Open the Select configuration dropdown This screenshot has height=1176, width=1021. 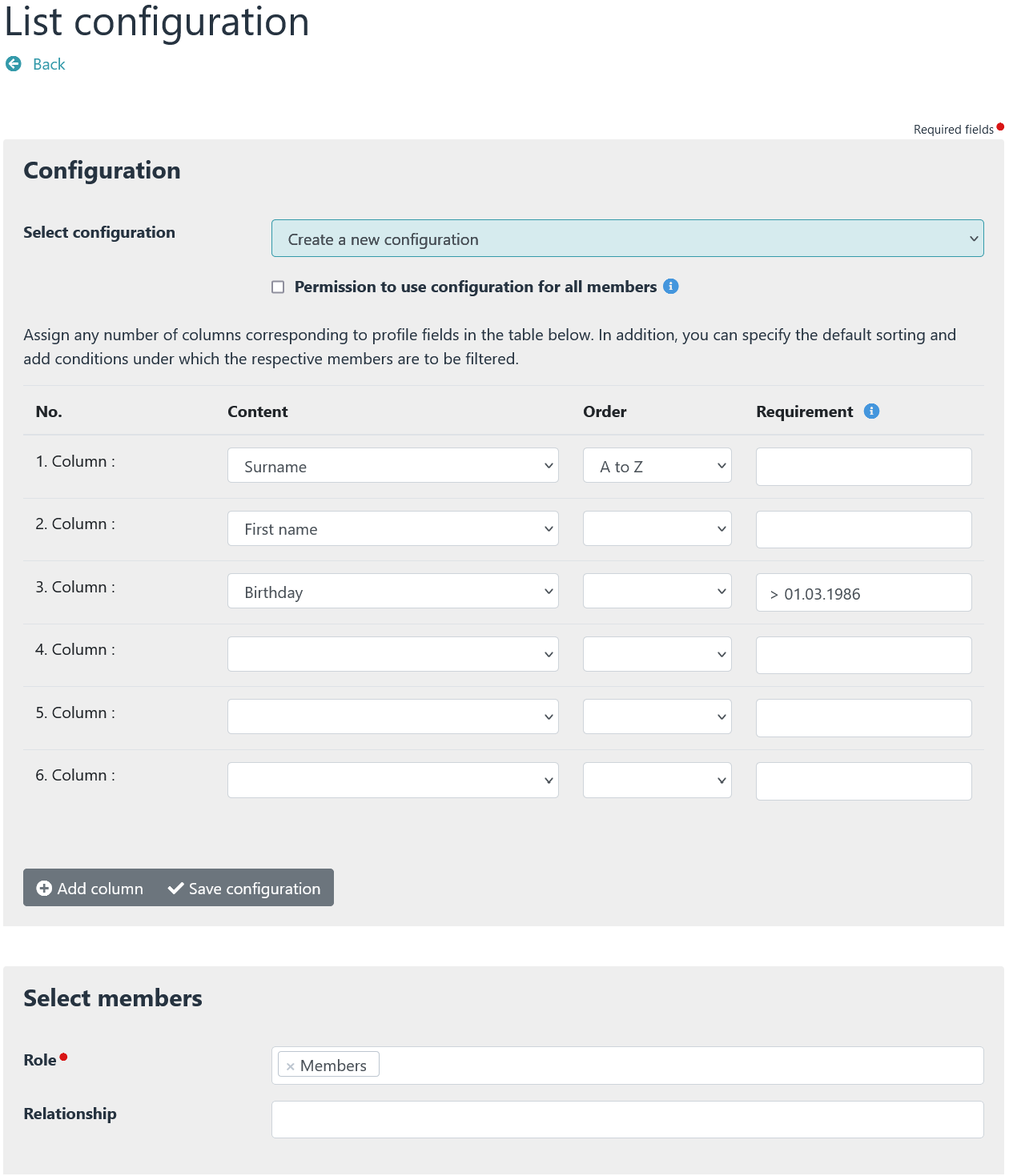click(x=628, y=239)
